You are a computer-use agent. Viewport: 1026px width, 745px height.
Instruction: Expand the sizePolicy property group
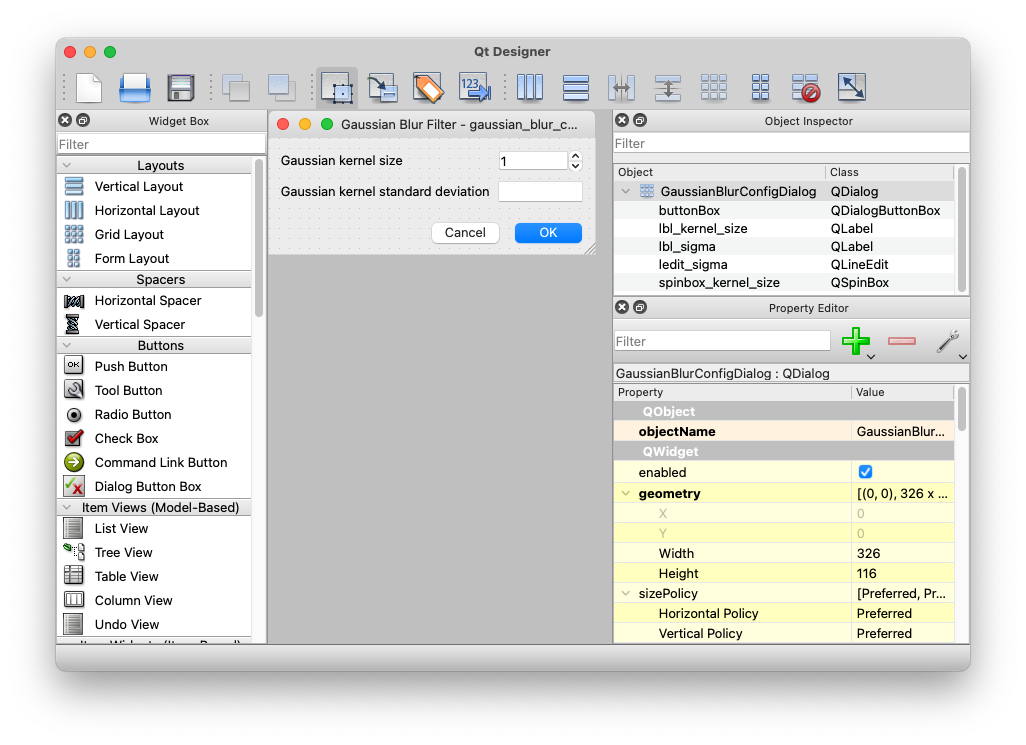626,594
